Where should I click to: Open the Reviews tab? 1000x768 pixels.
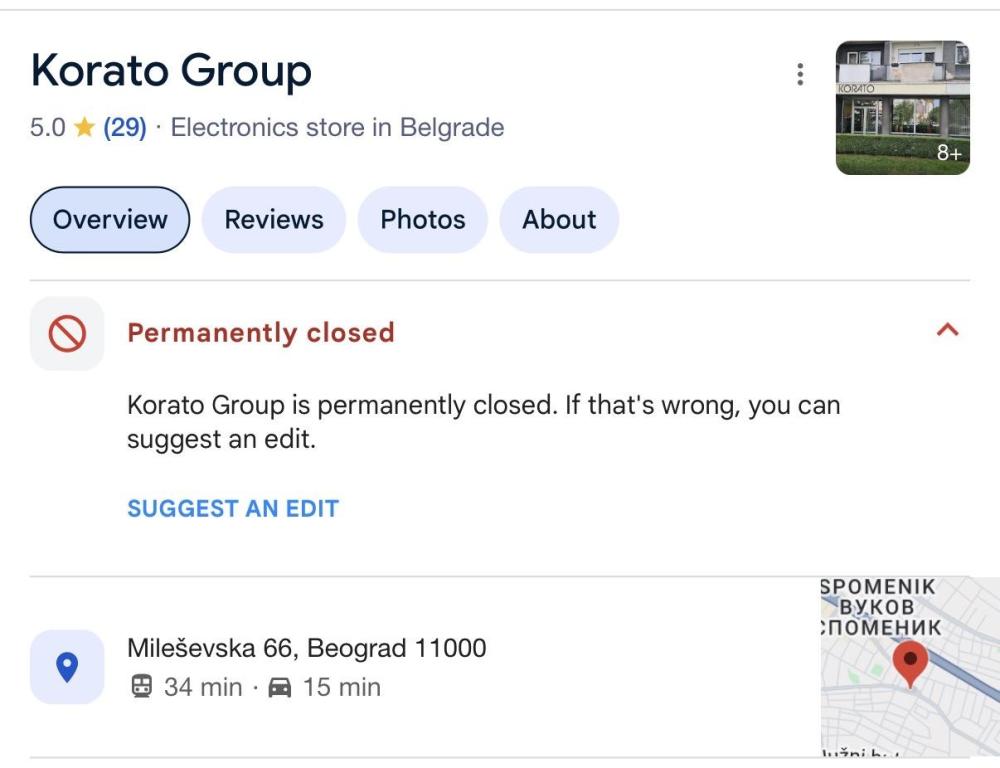point(274,220)
